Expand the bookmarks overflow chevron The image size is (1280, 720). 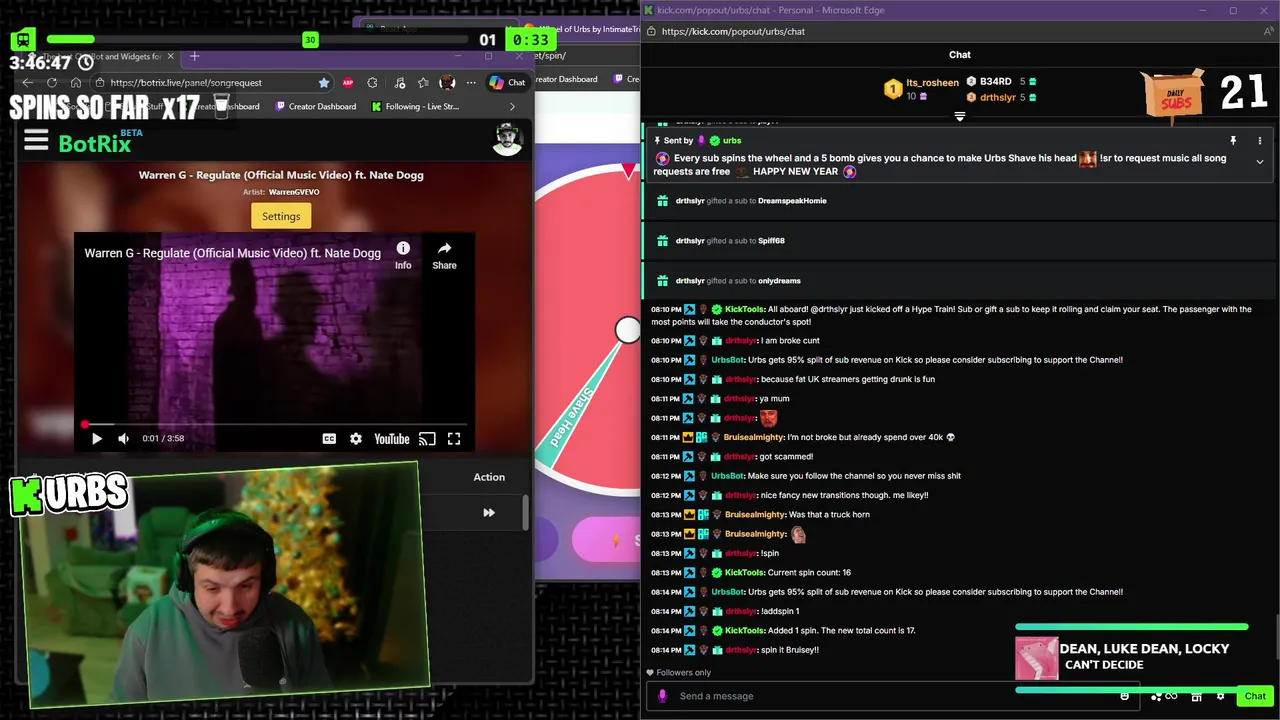[x=512, y=107]
